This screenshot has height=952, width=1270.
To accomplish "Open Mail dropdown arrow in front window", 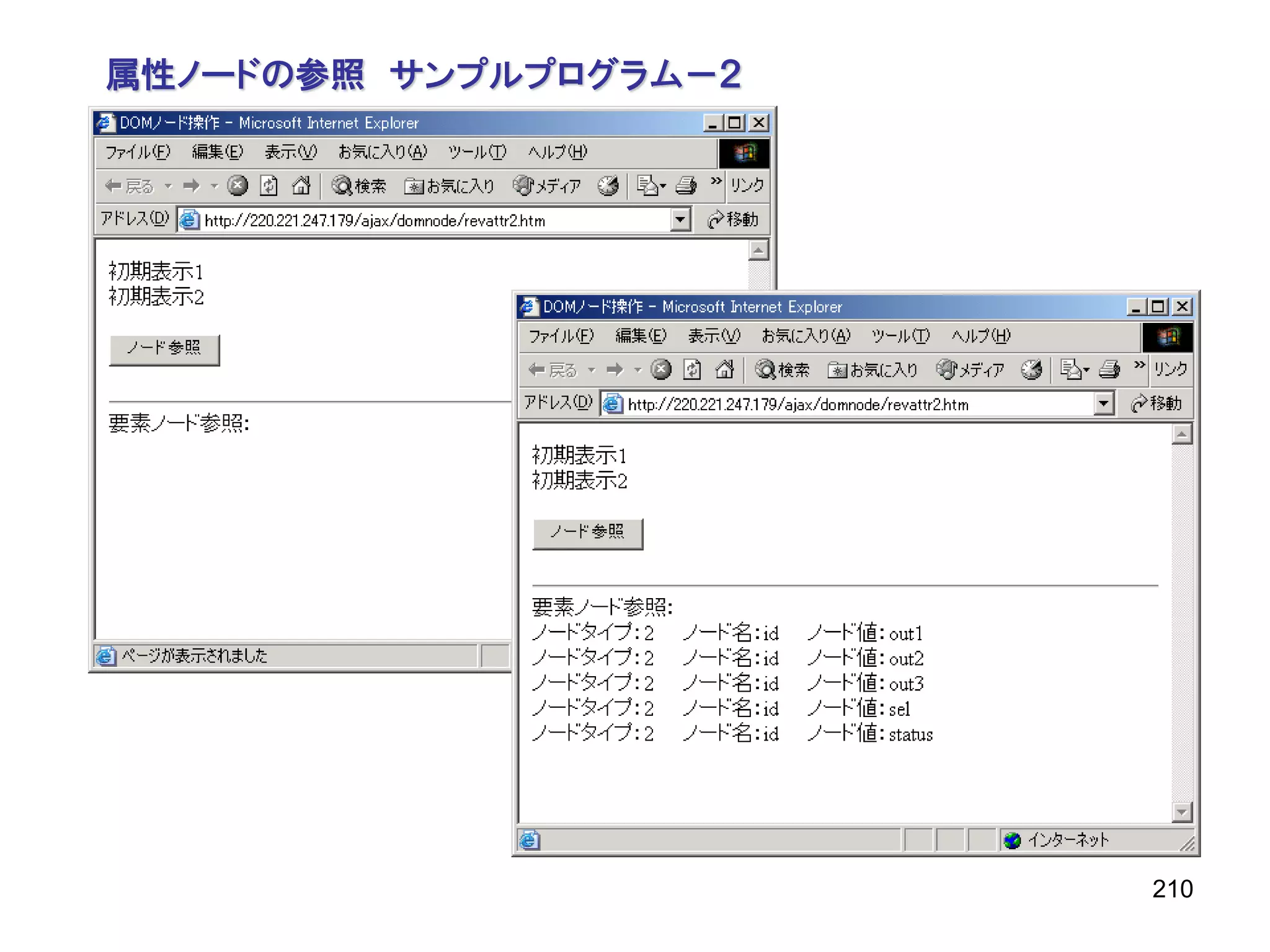I will tap(1086, 370).
